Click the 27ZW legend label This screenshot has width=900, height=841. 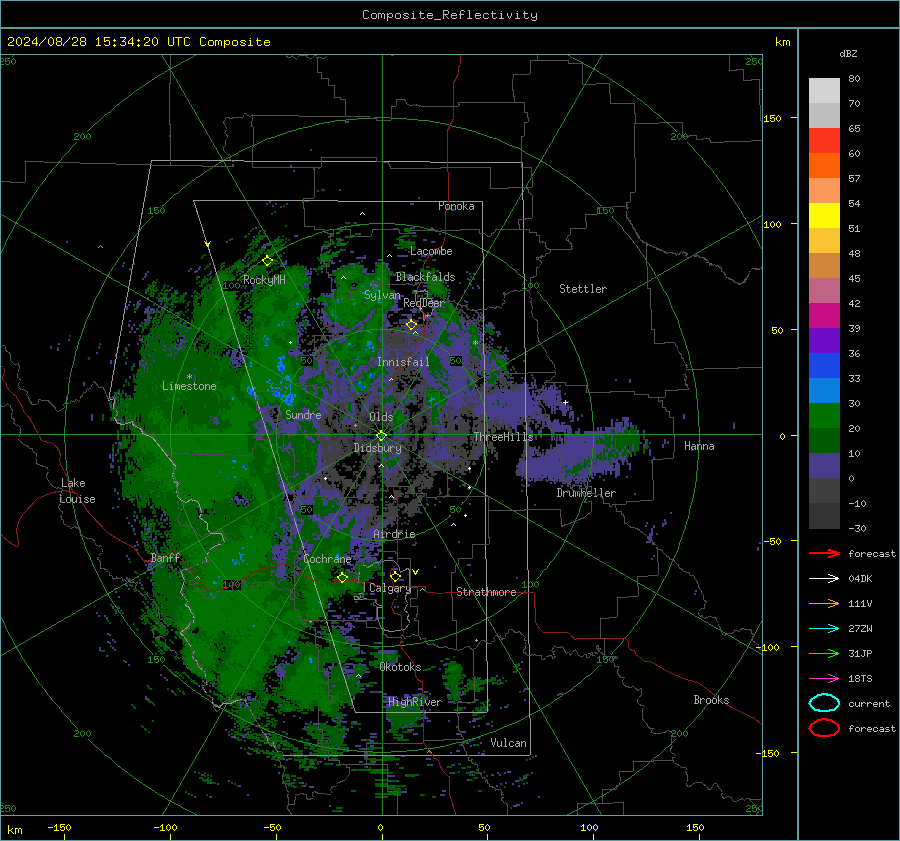point(860,629)
